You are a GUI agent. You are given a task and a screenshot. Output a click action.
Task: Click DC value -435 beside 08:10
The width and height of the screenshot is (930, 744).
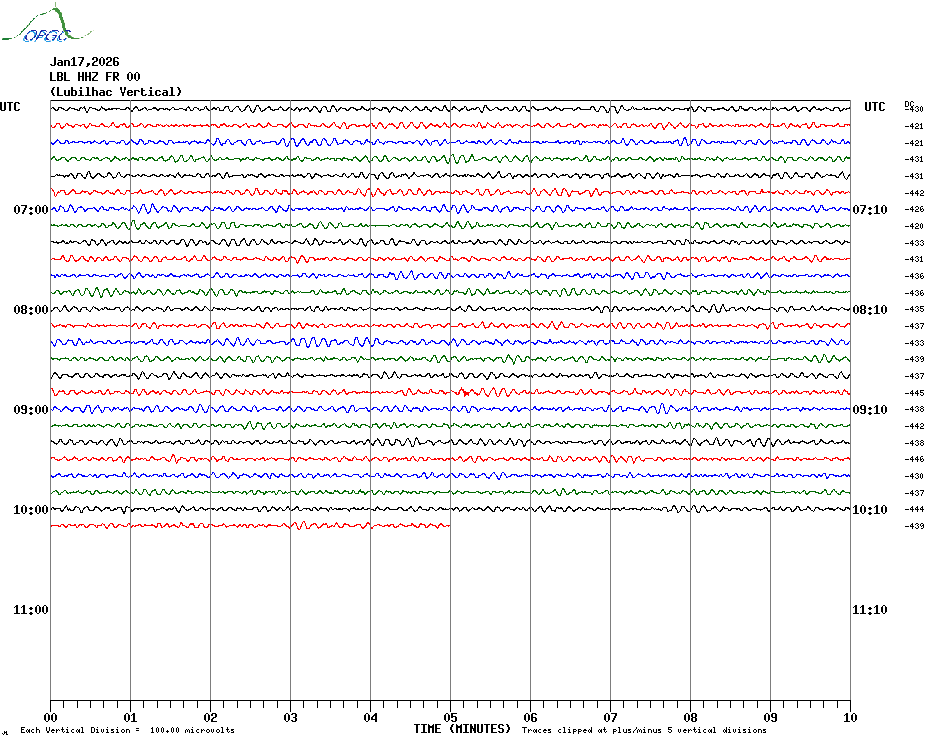click(x=914, y=310)
